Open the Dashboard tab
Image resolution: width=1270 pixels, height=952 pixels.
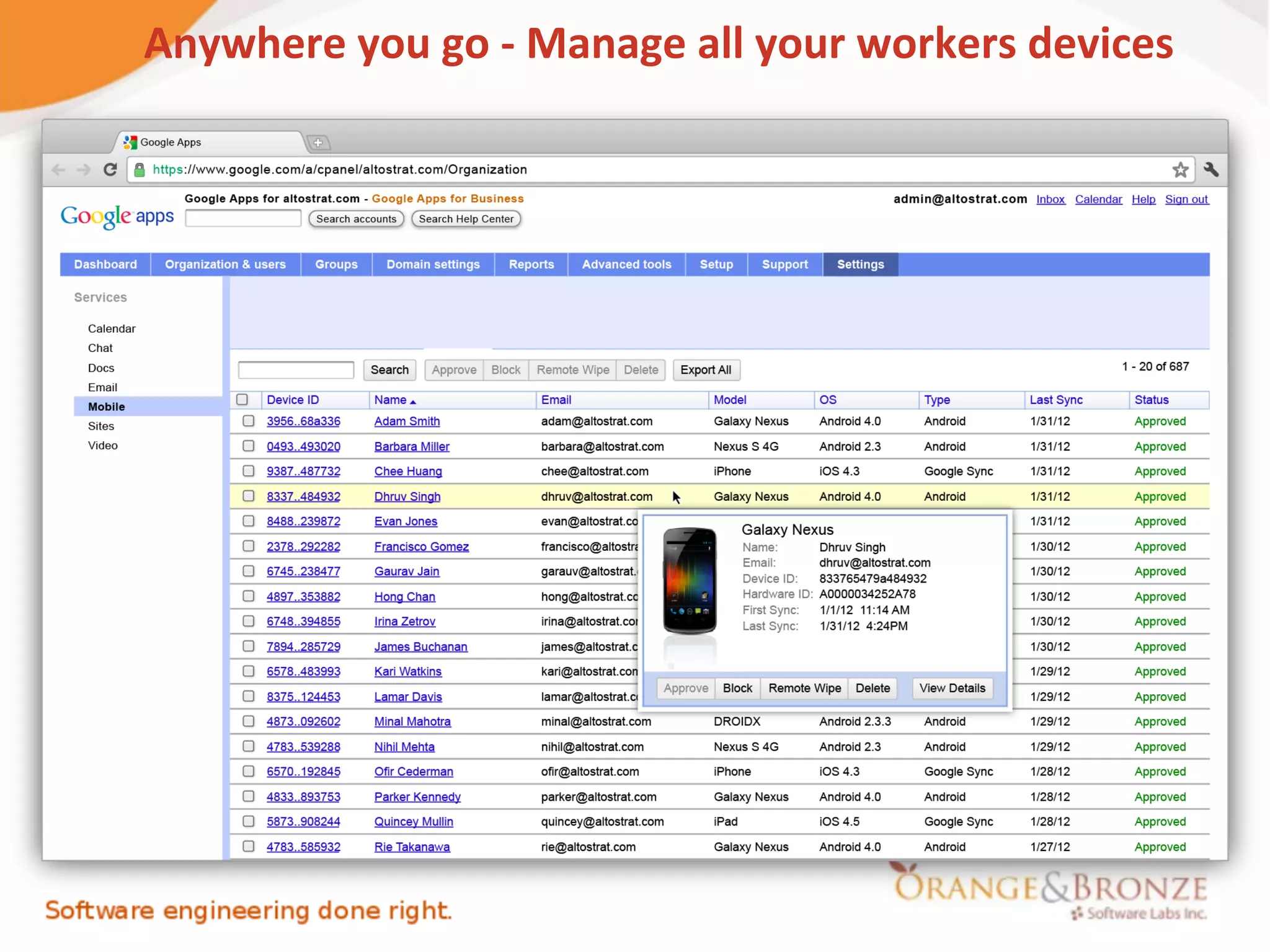[x=105, y=264]
